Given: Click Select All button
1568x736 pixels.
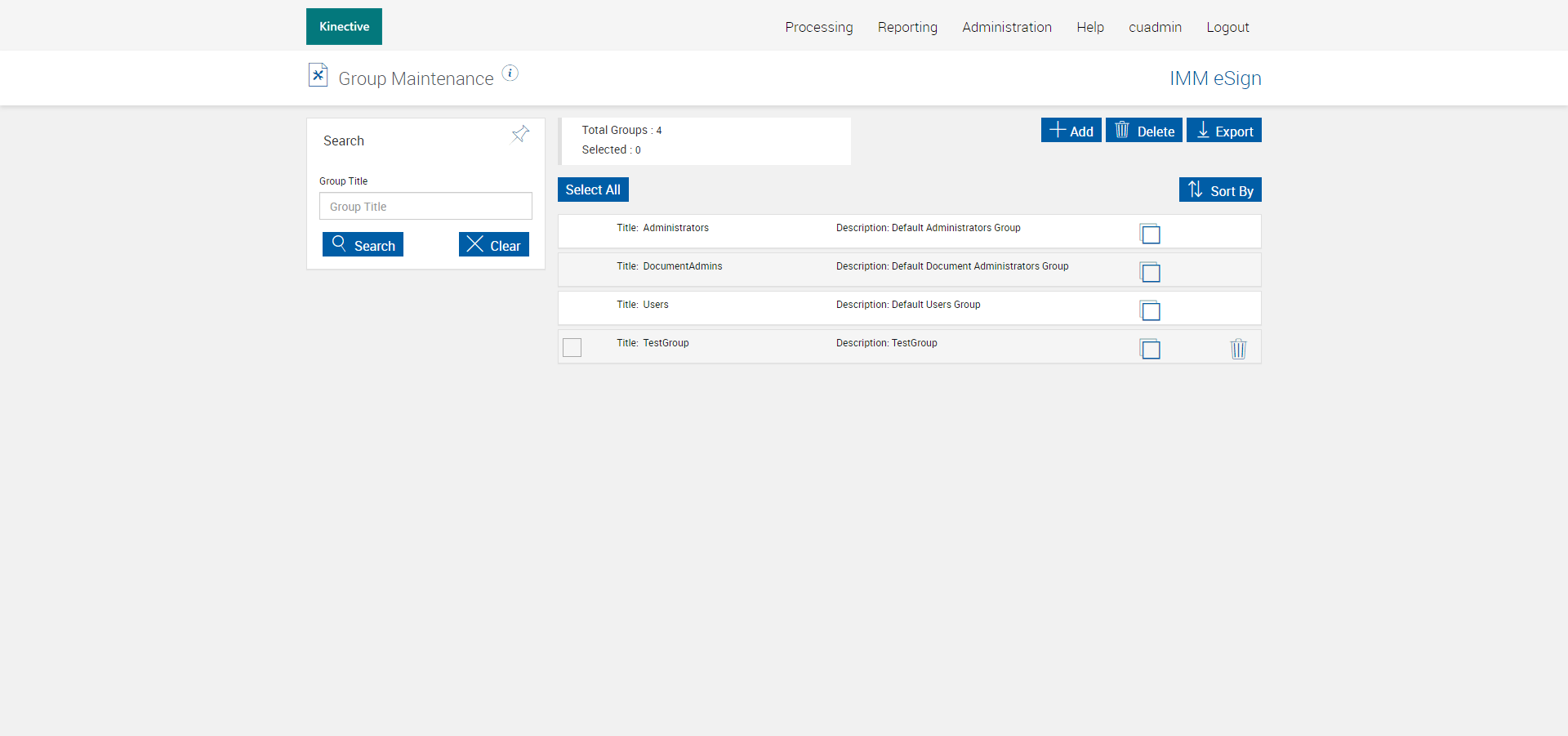Looking at the screenshot, I should click(x=593, y=190).
